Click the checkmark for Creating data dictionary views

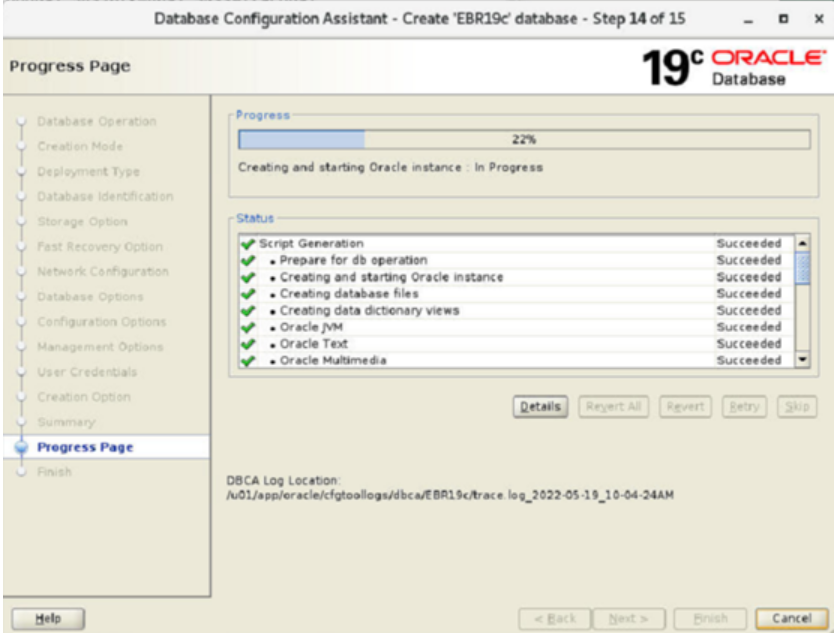(x=248, y=311)
